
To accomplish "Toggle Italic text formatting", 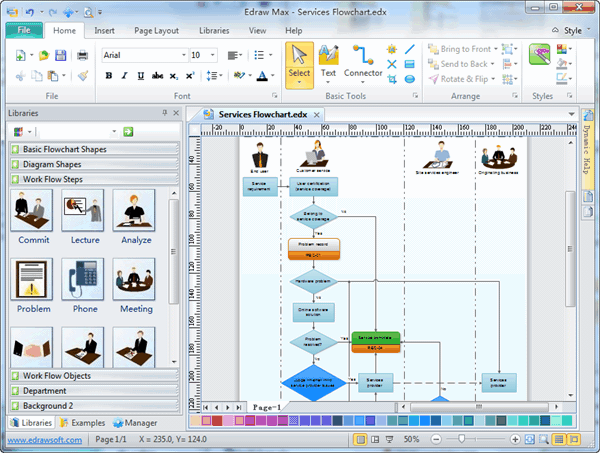I will click(123, 76).
